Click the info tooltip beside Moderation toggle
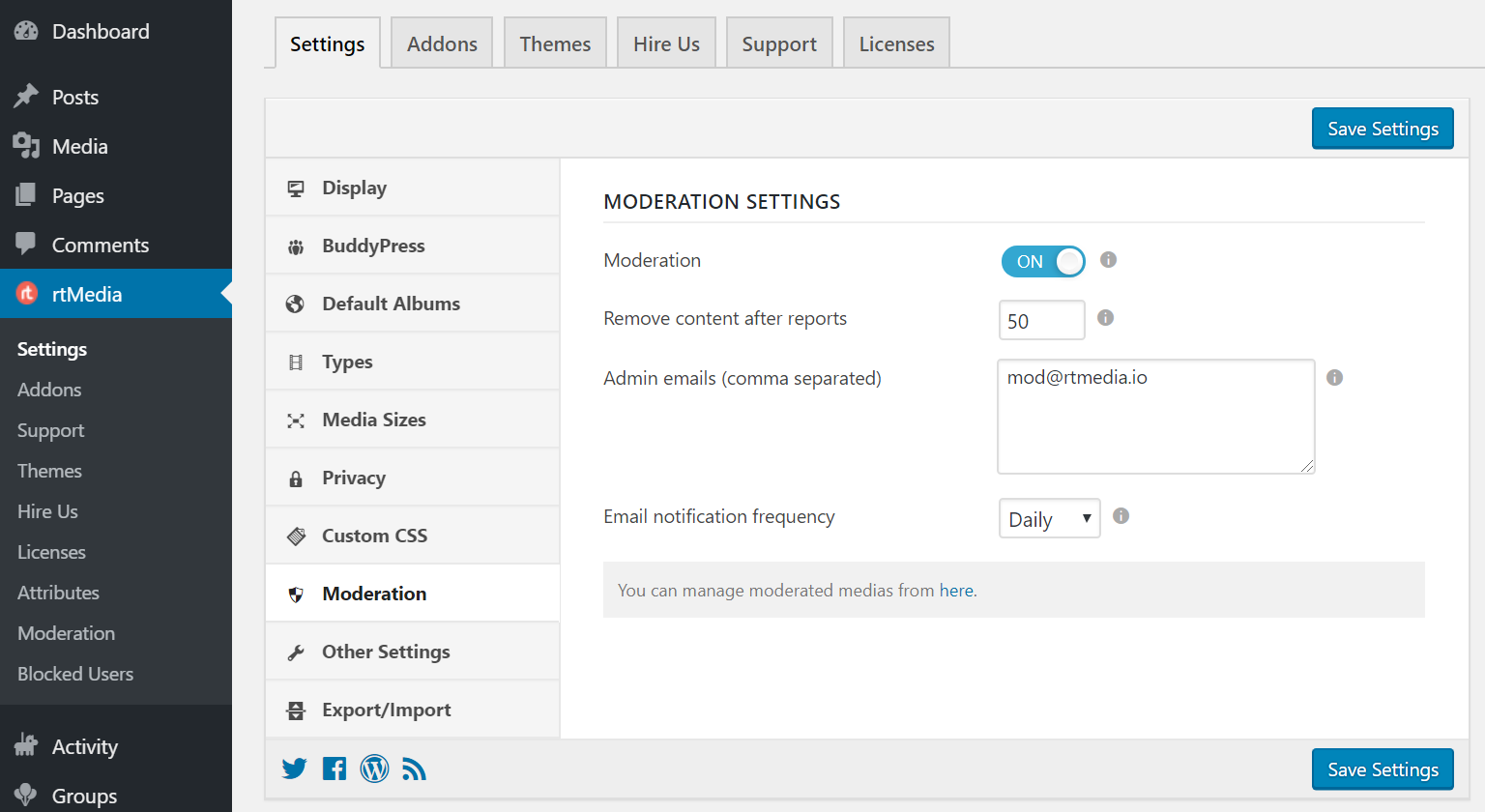1485x812 pixels. pos(1108,260)
